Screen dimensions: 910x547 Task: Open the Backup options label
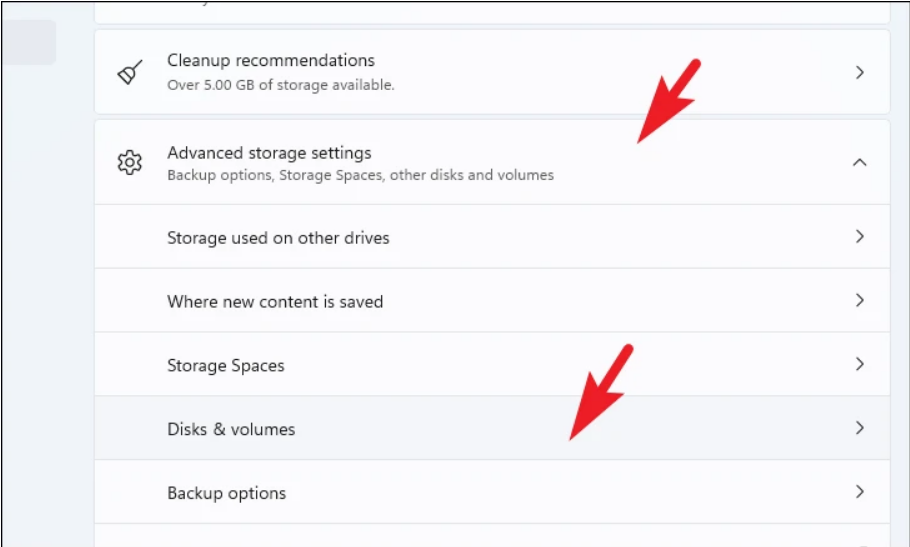[x=227, y=494]
